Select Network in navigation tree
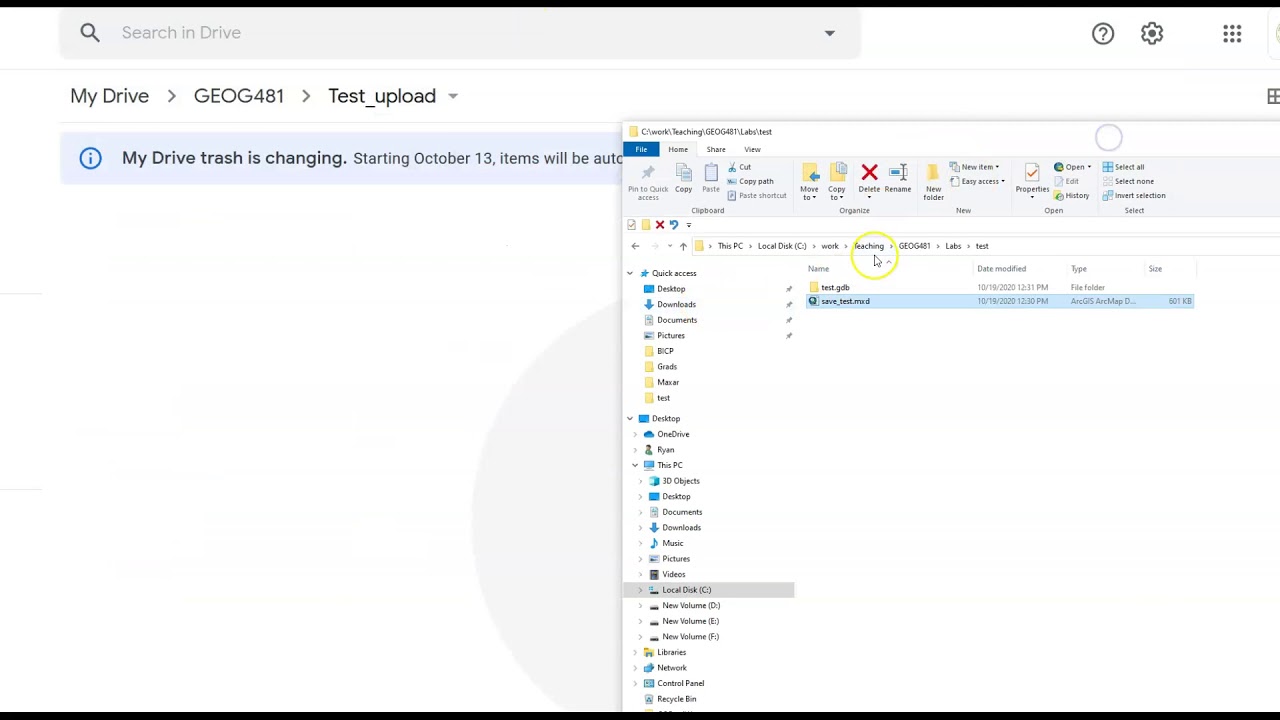The image size is (1280, 720). coord(672,668)
